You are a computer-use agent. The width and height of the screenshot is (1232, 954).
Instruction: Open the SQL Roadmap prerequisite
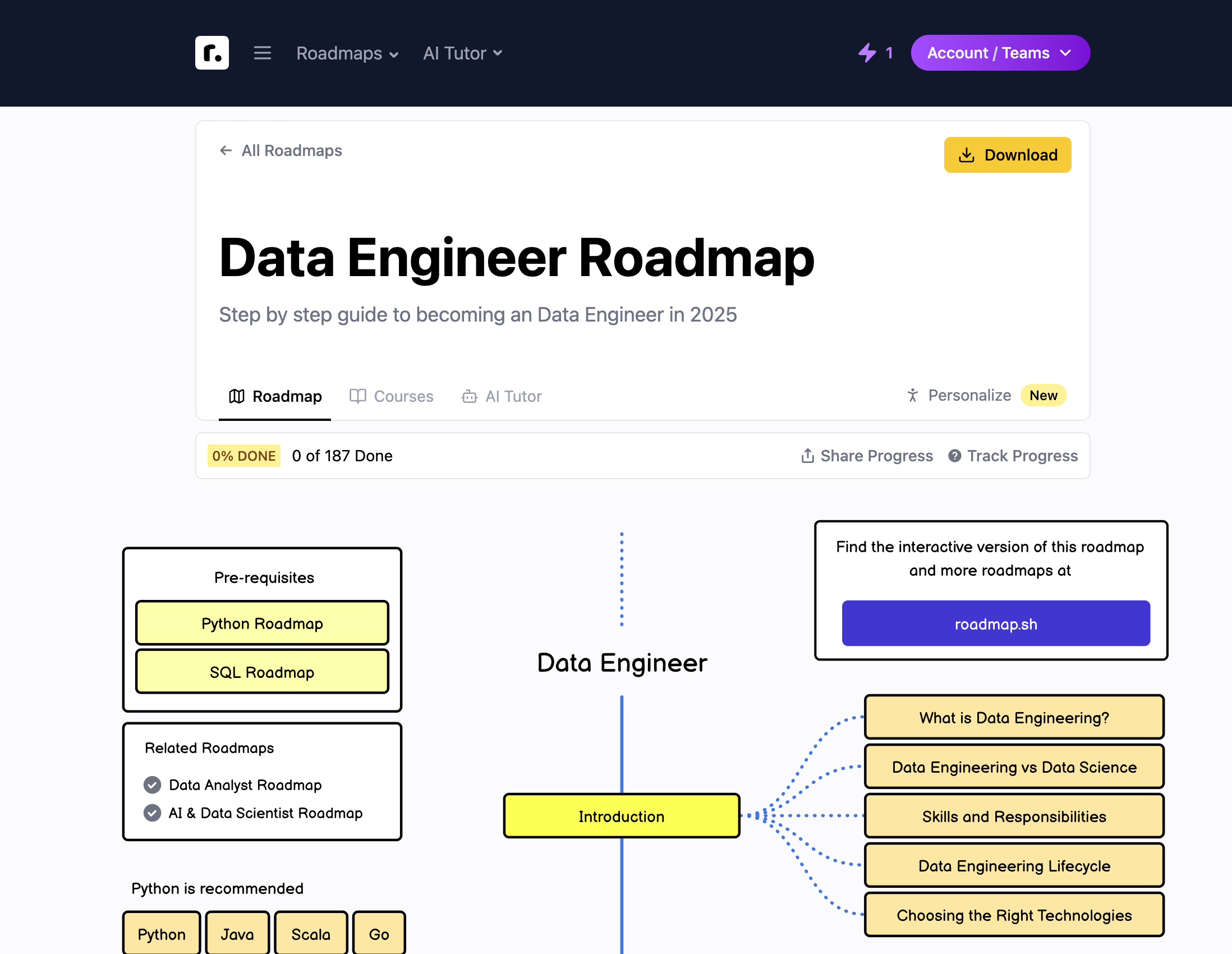tap(263, 672)
